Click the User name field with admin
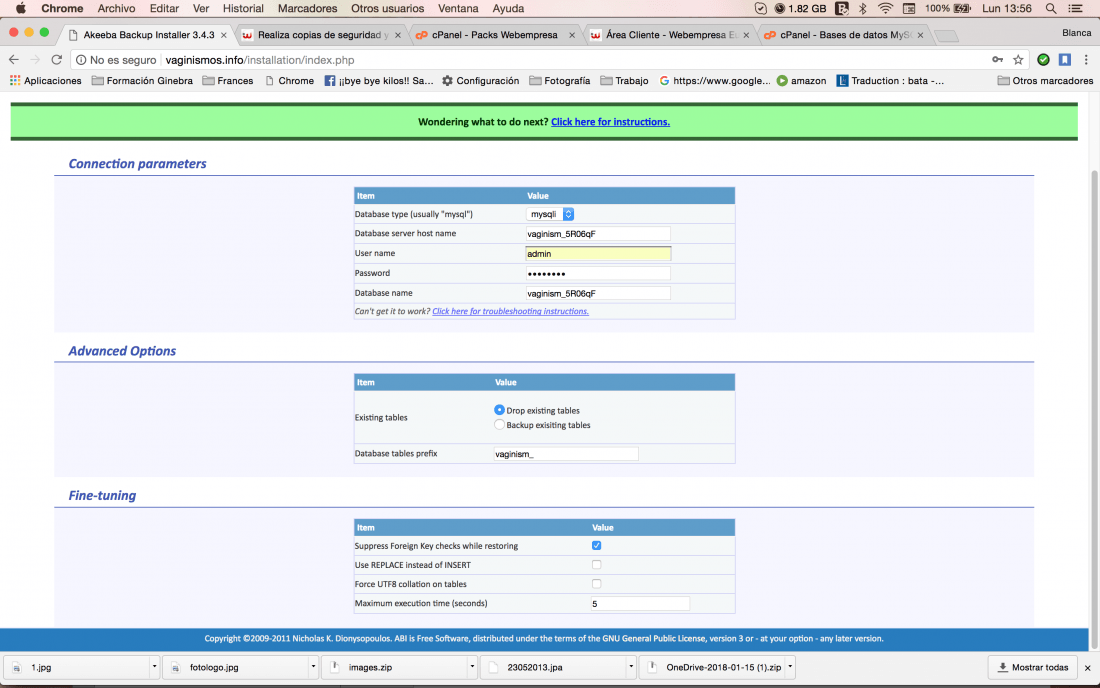The image size is (1100, 688). coord(598,253)
